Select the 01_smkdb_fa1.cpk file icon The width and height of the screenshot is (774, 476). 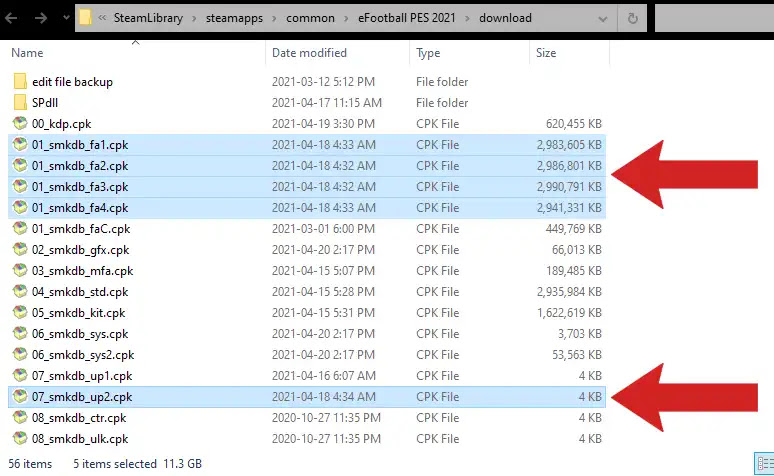tap(20, 144)
